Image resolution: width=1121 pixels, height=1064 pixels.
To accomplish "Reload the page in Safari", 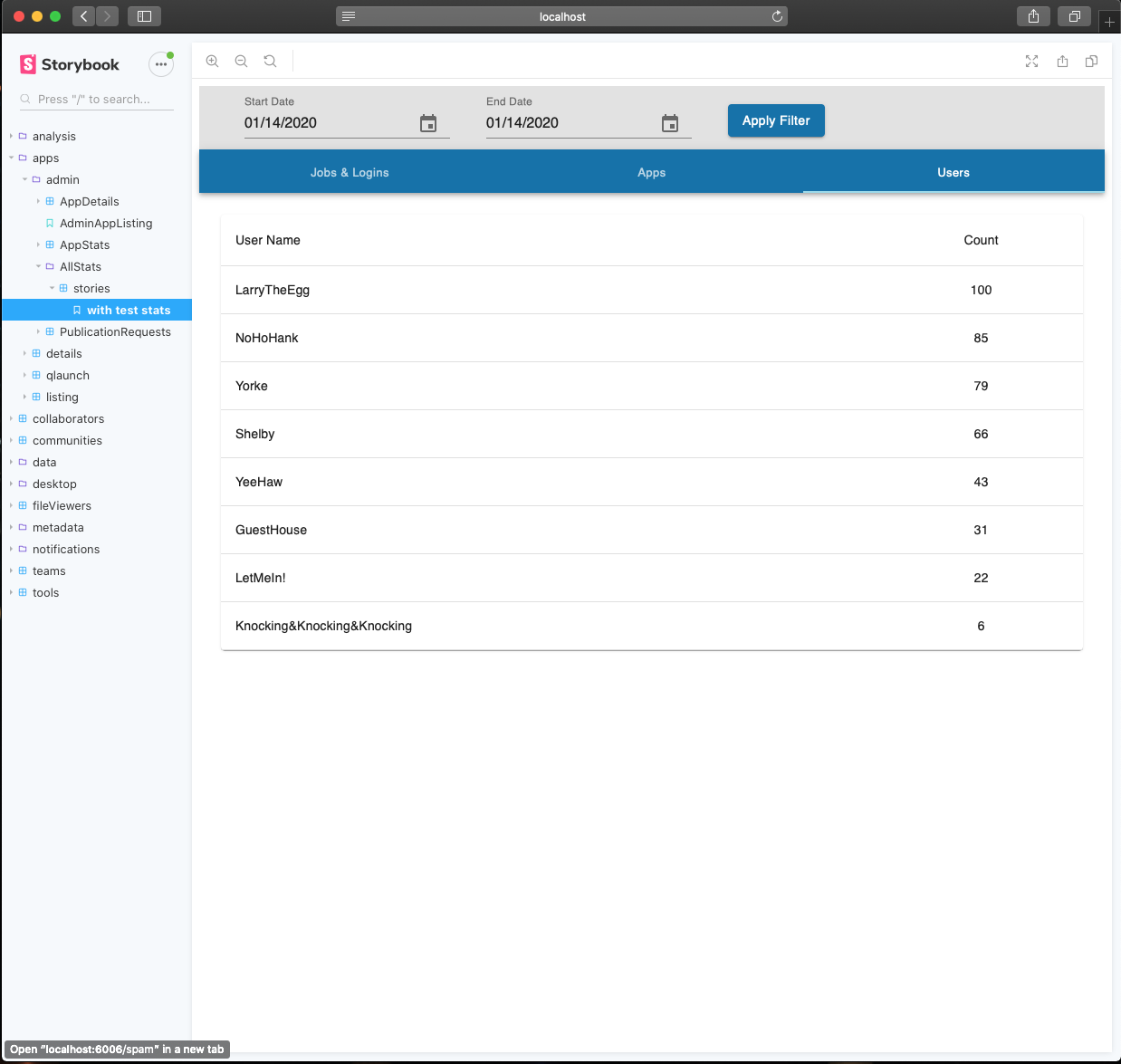I will coord(776,15).
